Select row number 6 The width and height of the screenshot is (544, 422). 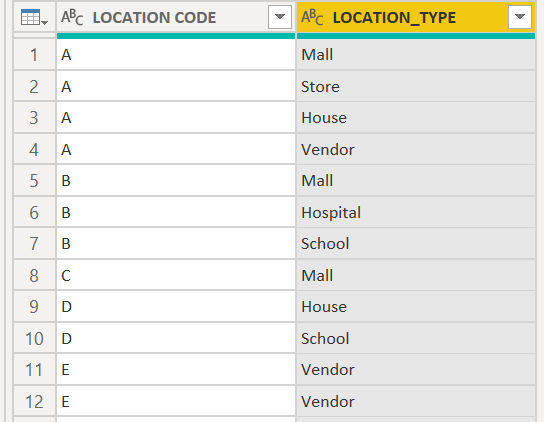click(x=34, y=212)
